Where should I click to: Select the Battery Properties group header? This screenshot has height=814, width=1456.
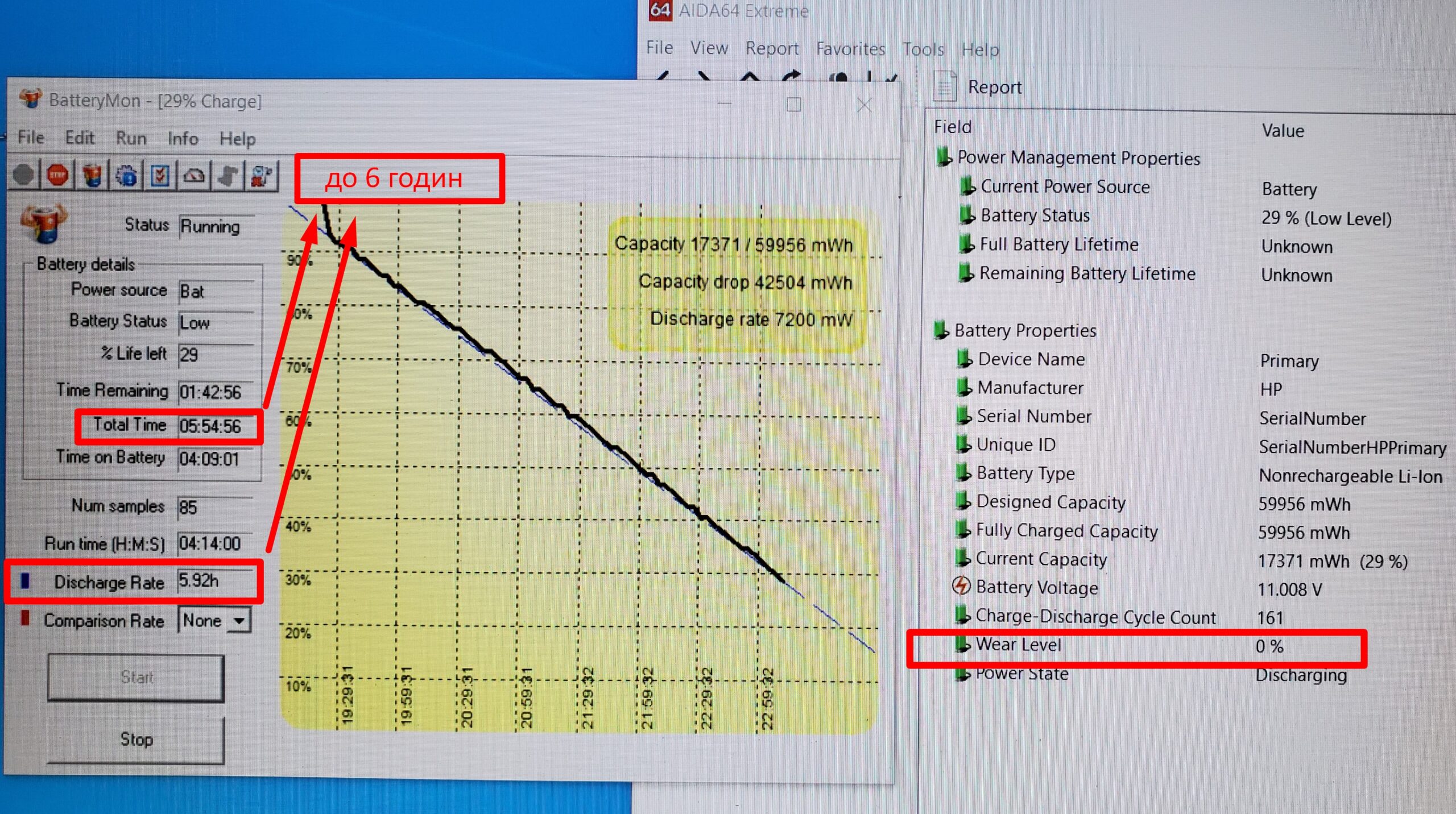pyautogui.click(x=1025, y=330)
